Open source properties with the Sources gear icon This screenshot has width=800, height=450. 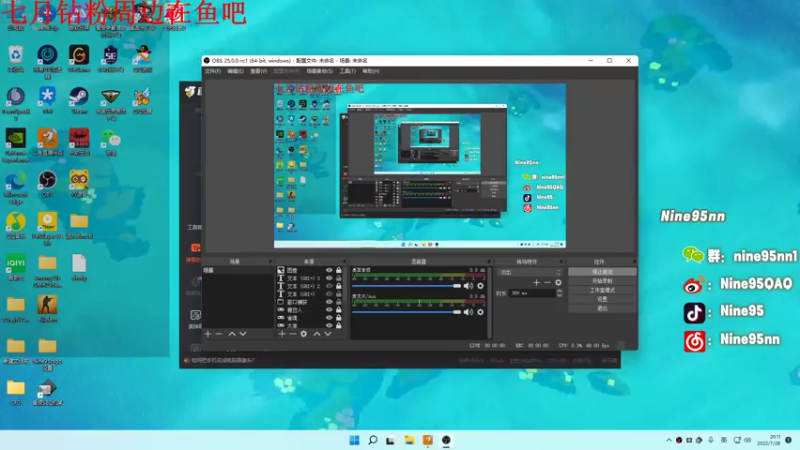point(304,334)
